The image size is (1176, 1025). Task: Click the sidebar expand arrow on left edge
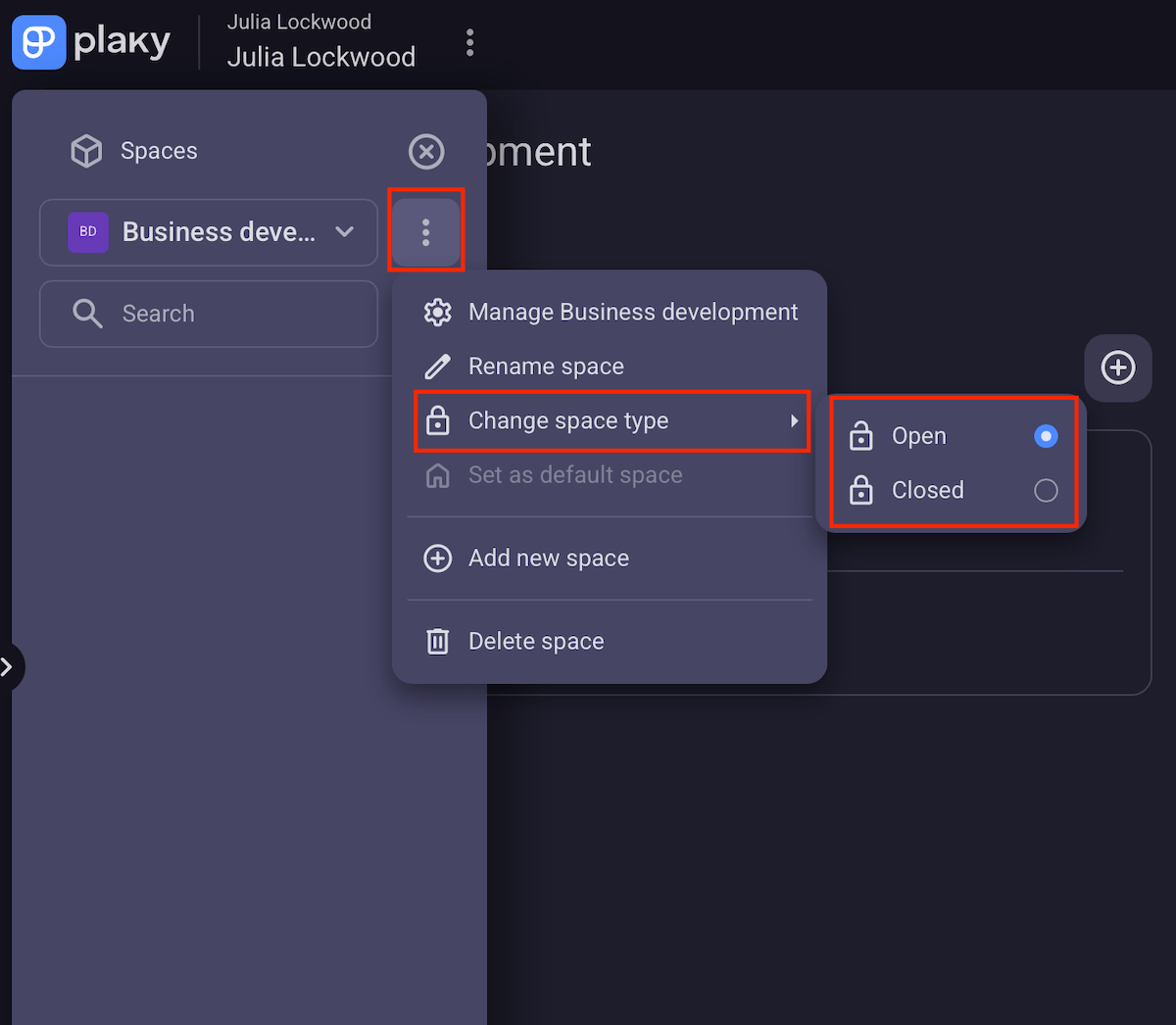coord(8,666)
